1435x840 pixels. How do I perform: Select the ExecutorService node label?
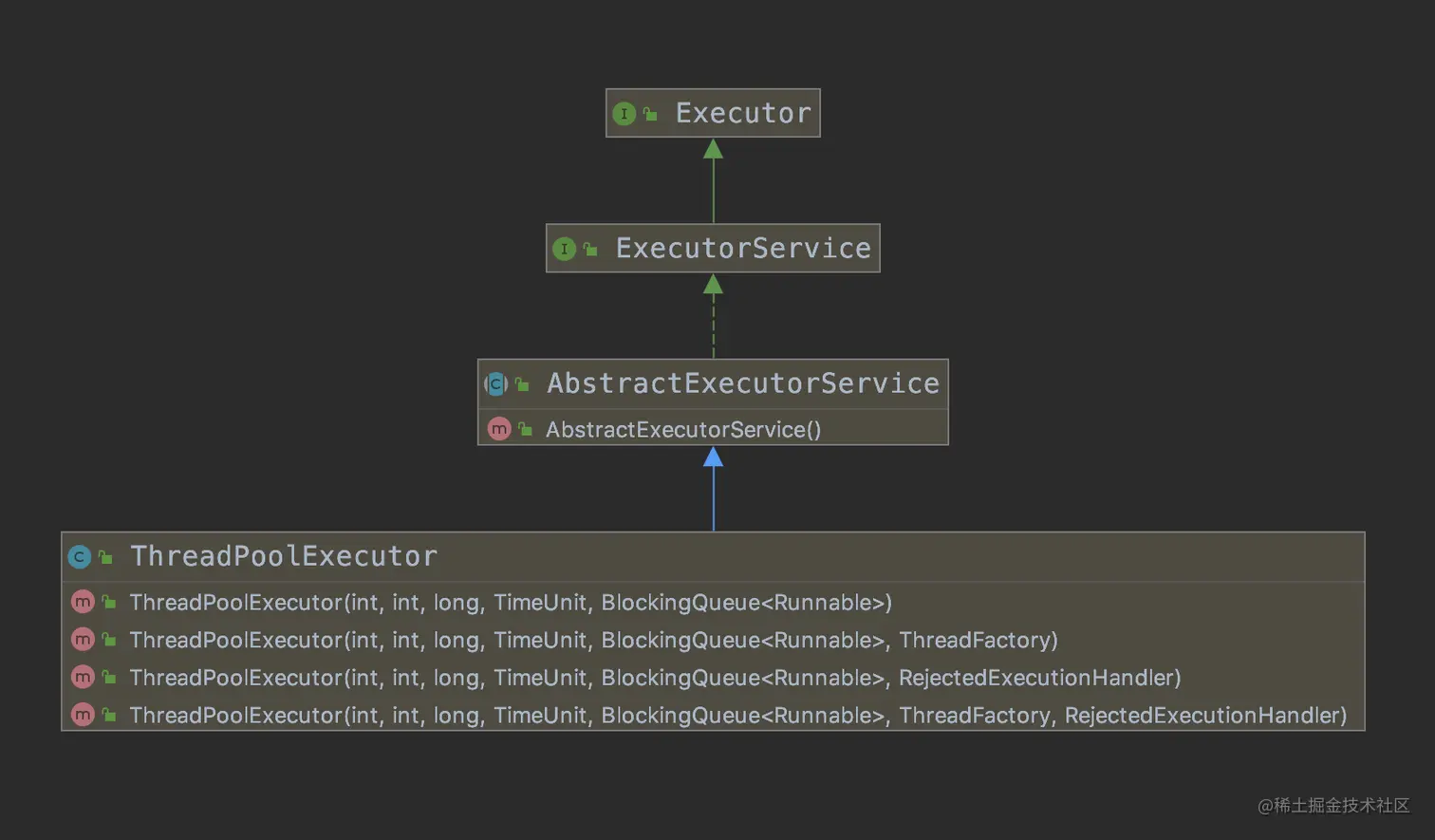743,249
